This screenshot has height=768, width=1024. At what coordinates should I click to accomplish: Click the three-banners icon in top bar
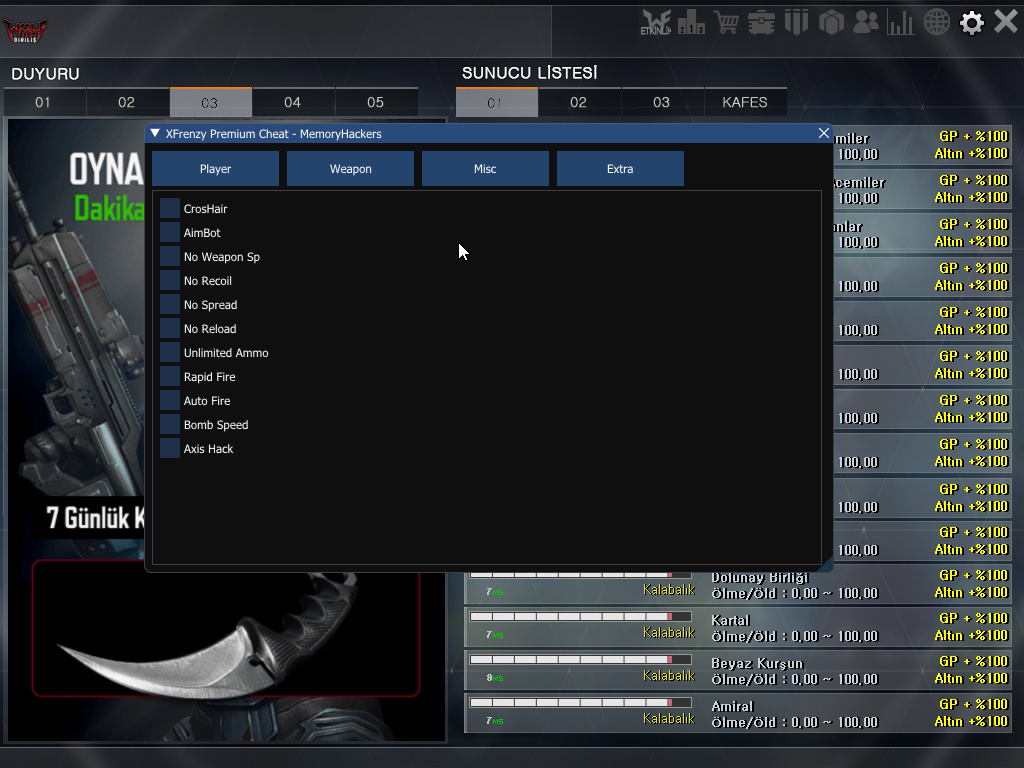point(796,23)
